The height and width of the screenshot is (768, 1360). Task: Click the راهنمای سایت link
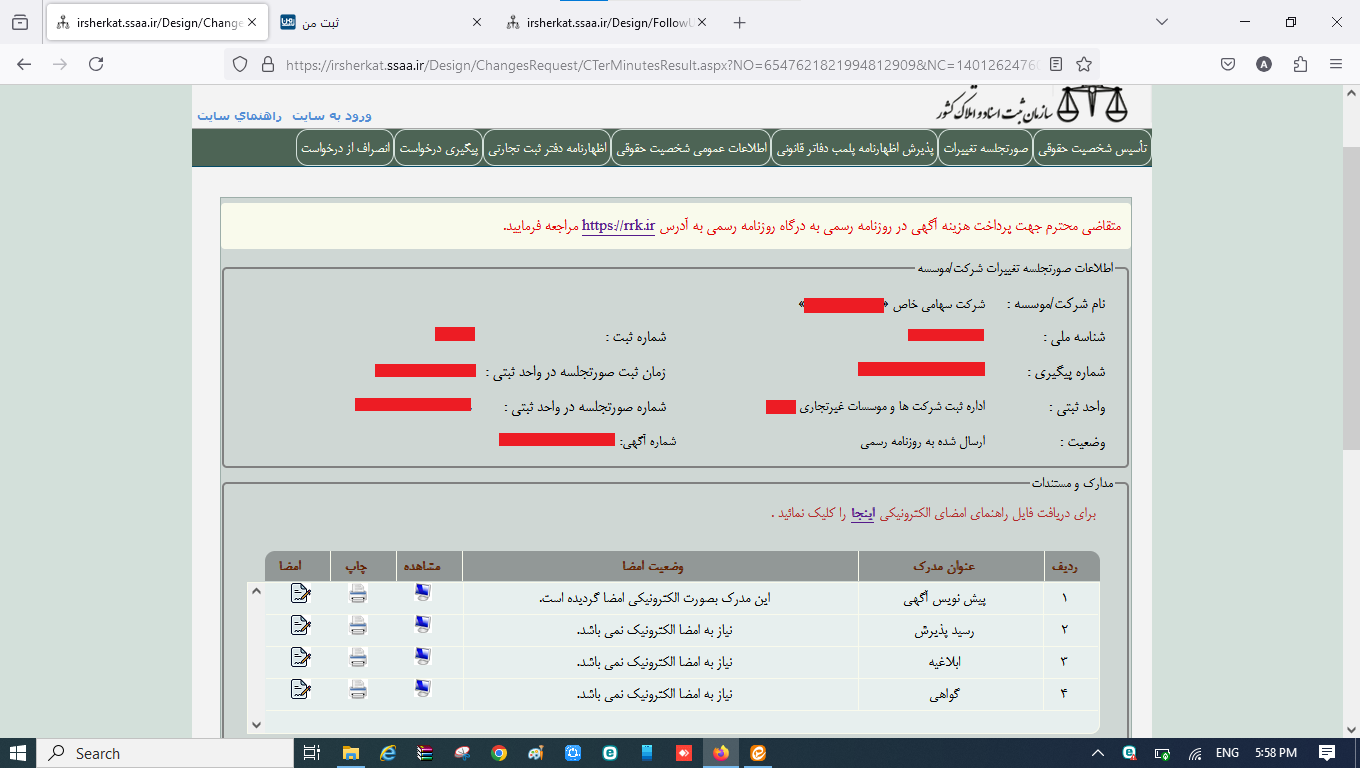240,115
